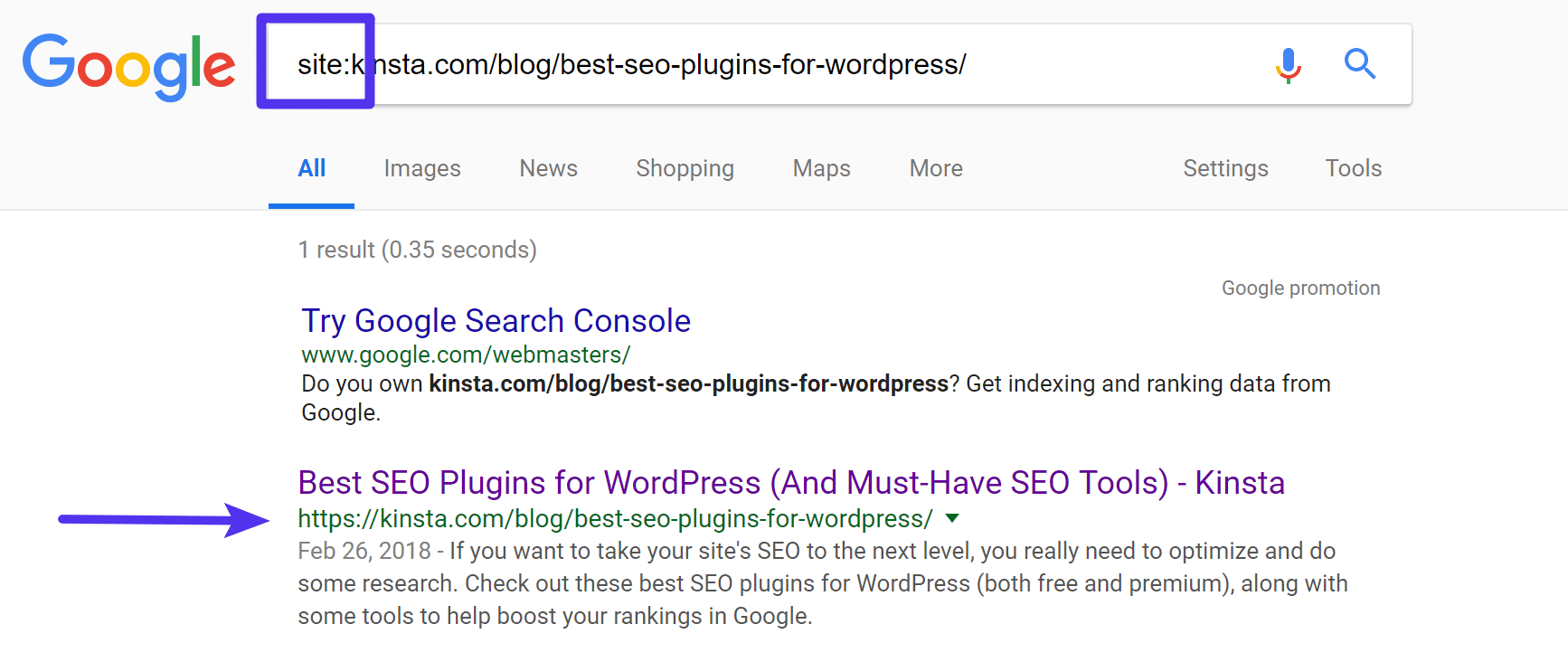The width and height of the screenshot is (1568, 662).
Task: Open the Best SEO Plugins for WordPress result
Action: [x=790, y=482]
